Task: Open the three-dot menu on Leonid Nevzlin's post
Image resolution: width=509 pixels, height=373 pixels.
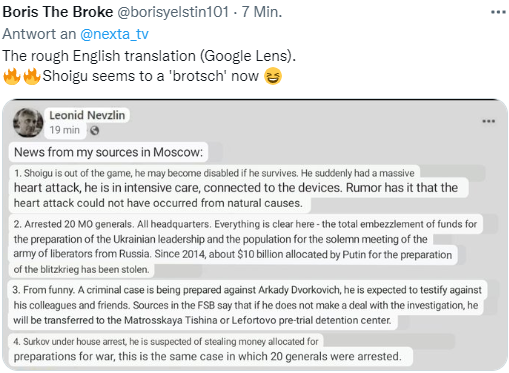Action: (x=488, y=121)
